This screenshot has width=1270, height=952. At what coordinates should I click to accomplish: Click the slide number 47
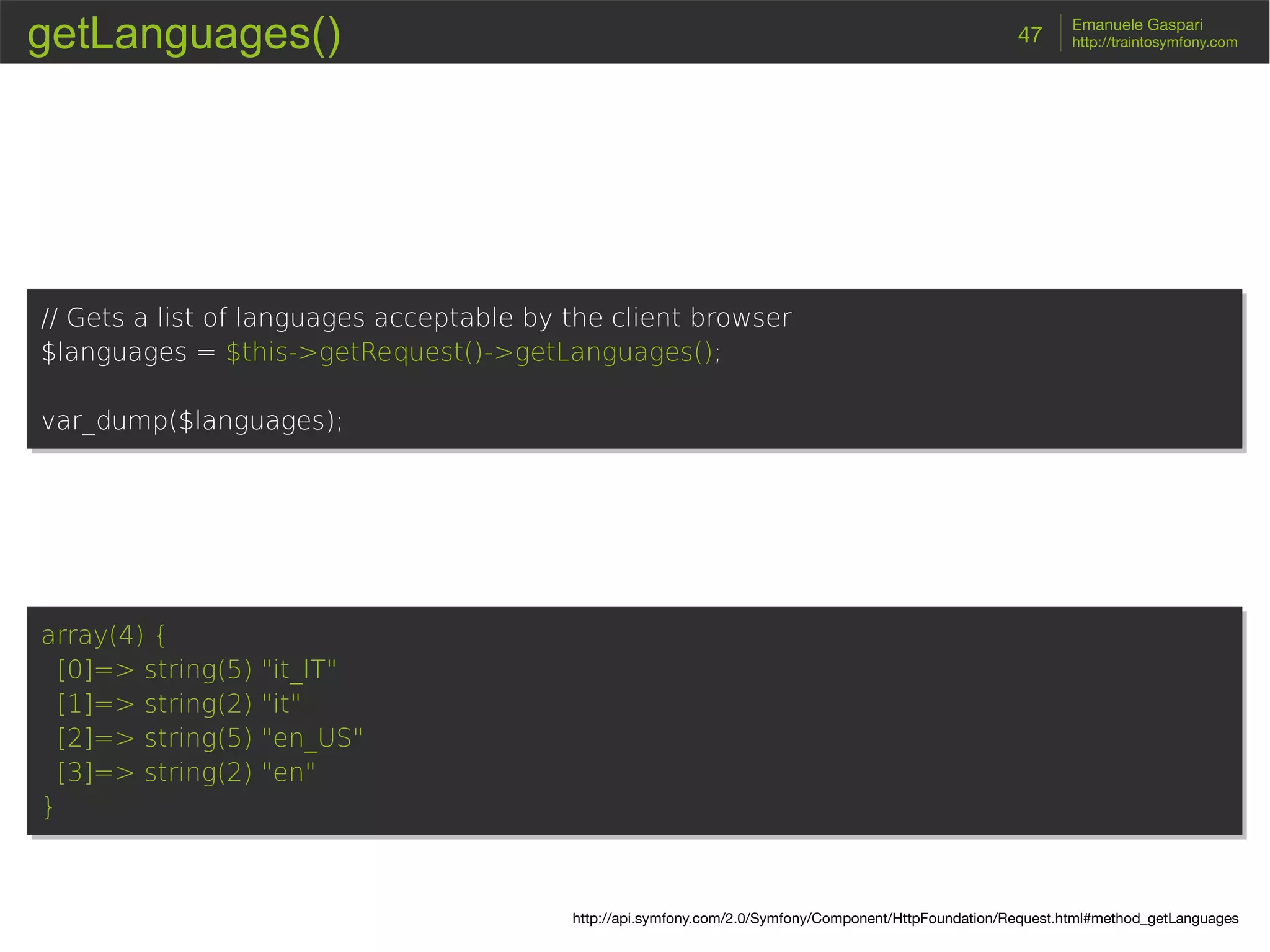pos(1029,35)
